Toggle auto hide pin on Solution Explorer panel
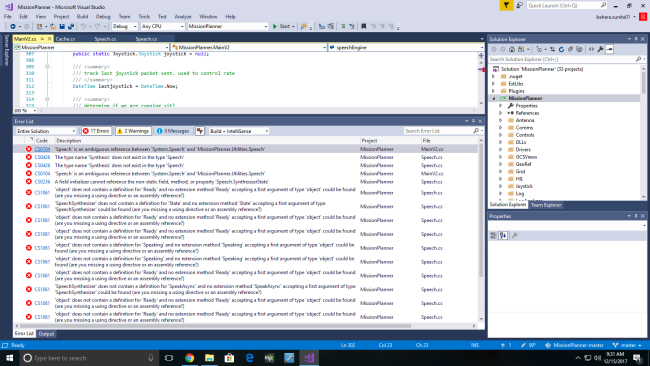This screenshot has width=650, height=366. (636, 39)
